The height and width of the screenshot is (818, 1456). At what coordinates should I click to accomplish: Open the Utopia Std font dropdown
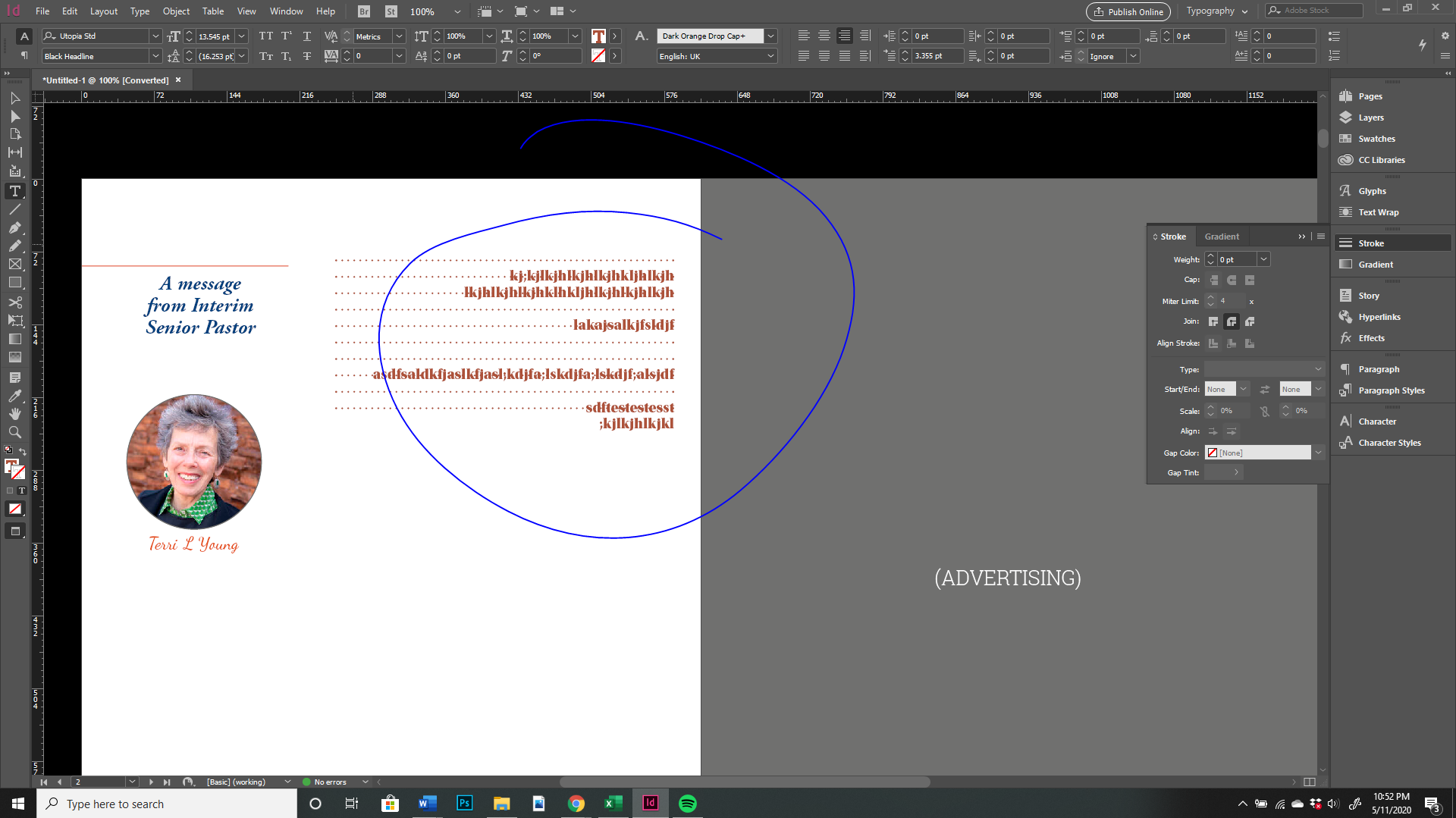tap(155, 36)
